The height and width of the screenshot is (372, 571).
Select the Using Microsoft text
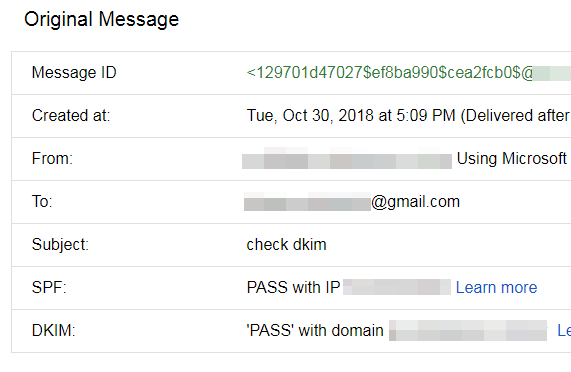tap(512, 158)
